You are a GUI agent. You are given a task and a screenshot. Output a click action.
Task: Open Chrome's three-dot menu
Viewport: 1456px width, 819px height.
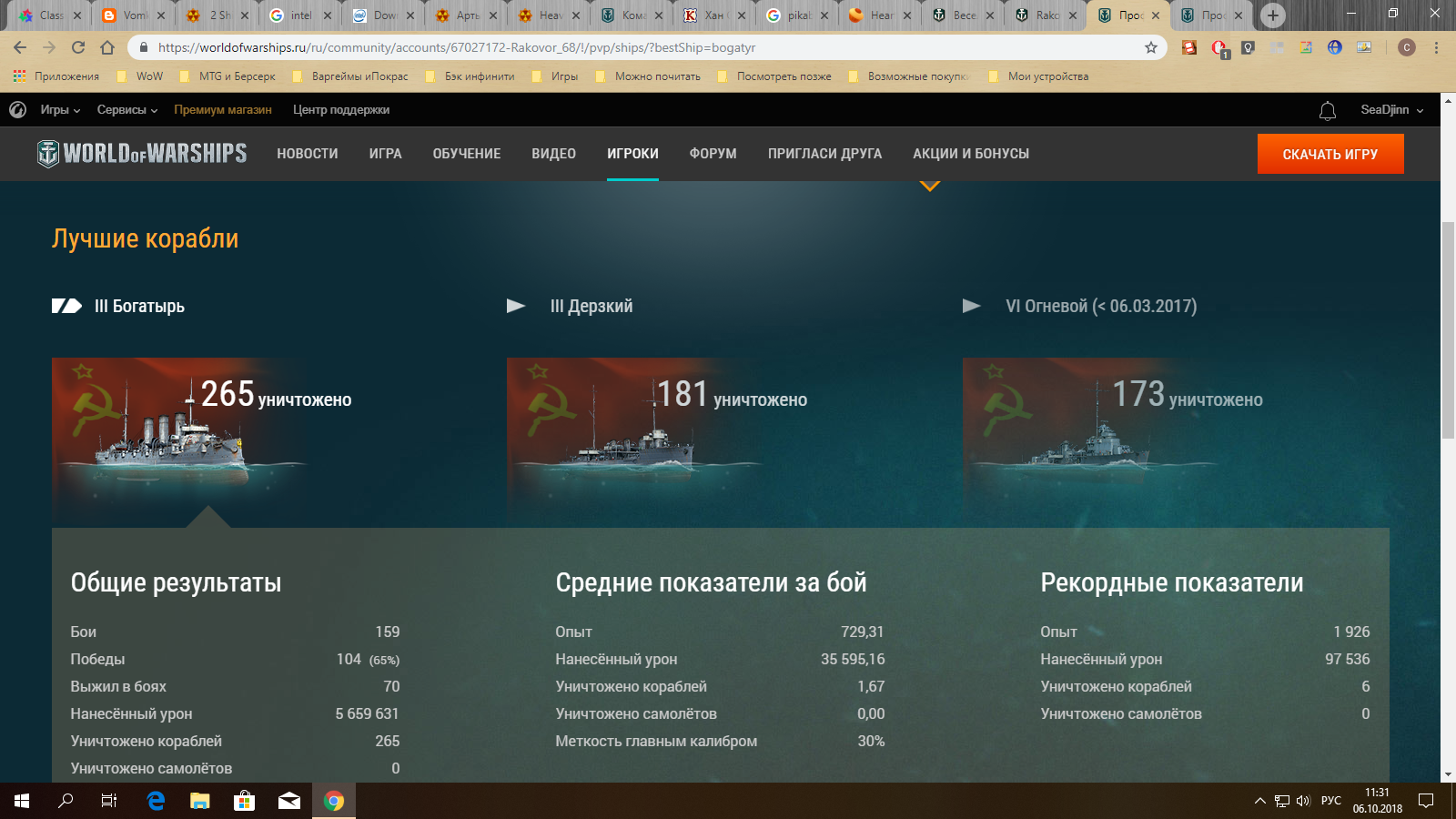[1436, 47]
